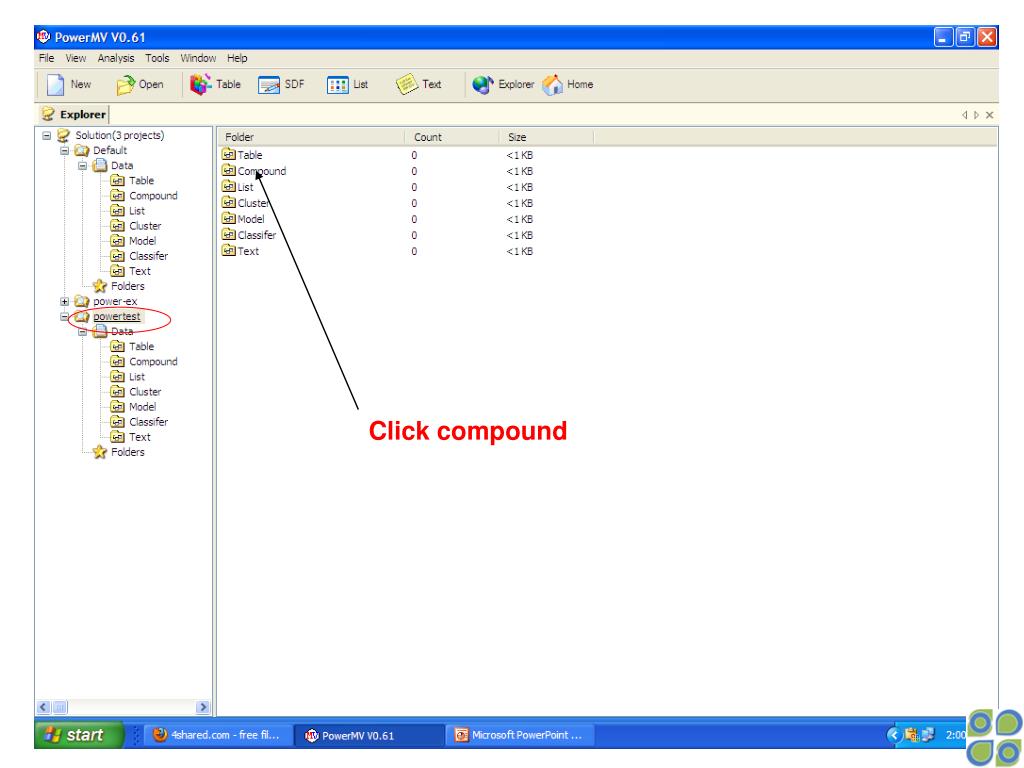The image size is (1024, 768).
Task: Click the Explorer globe toolbar icon
Action: pos(483,84)
